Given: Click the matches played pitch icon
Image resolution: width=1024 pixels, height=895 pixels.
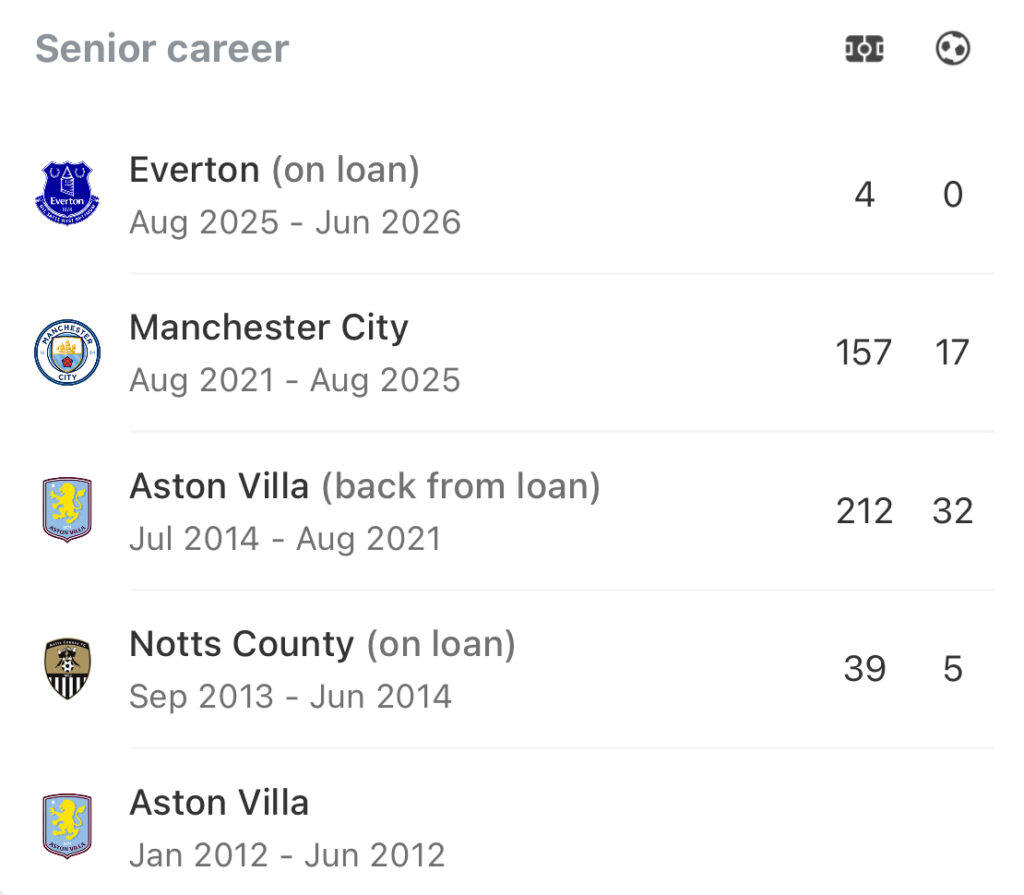Looking at the screenshot, I should (x=864, y=49).
